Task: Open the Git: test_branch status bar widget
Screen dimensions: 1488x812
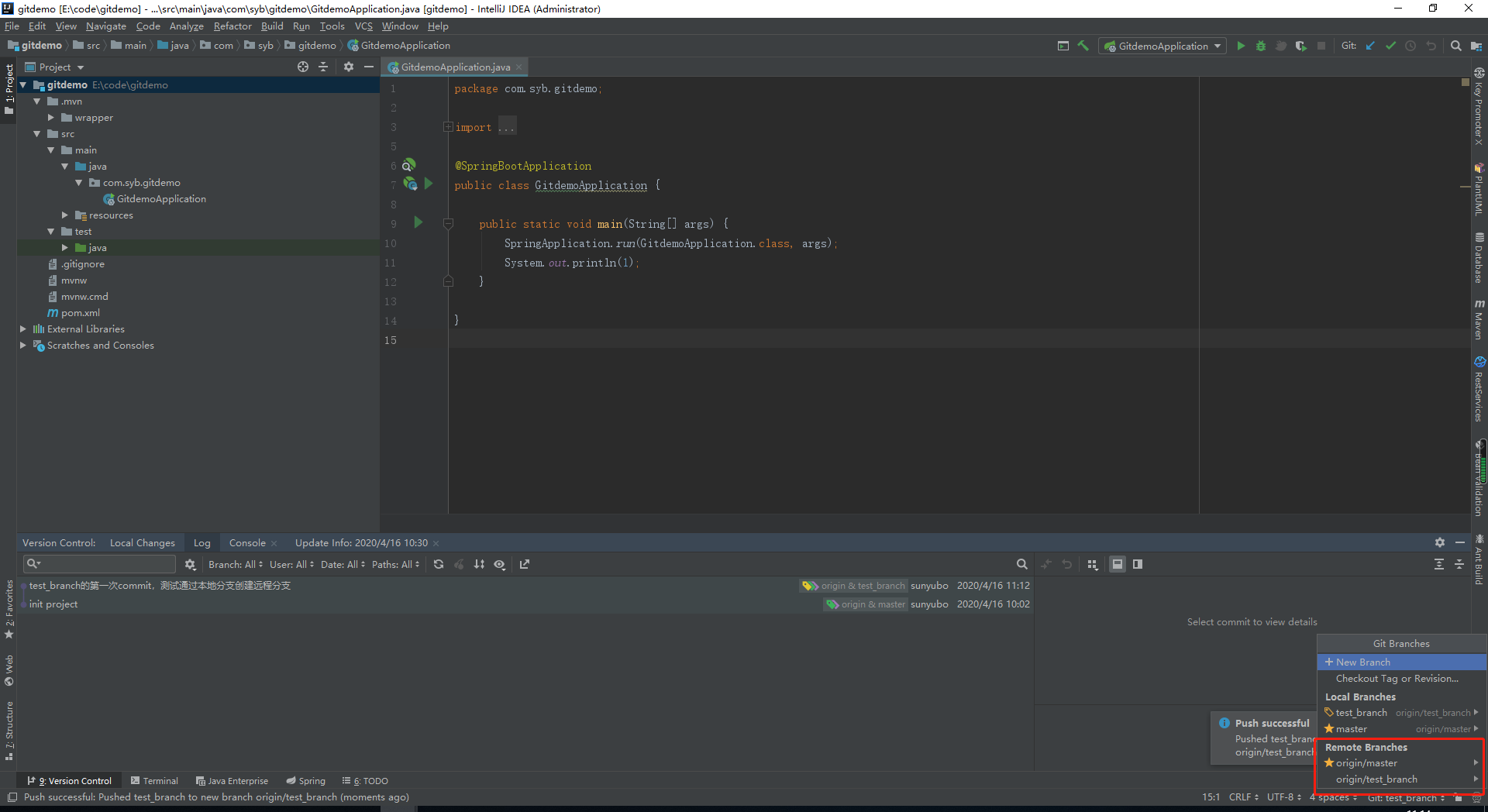Action: coord(1406,797)
